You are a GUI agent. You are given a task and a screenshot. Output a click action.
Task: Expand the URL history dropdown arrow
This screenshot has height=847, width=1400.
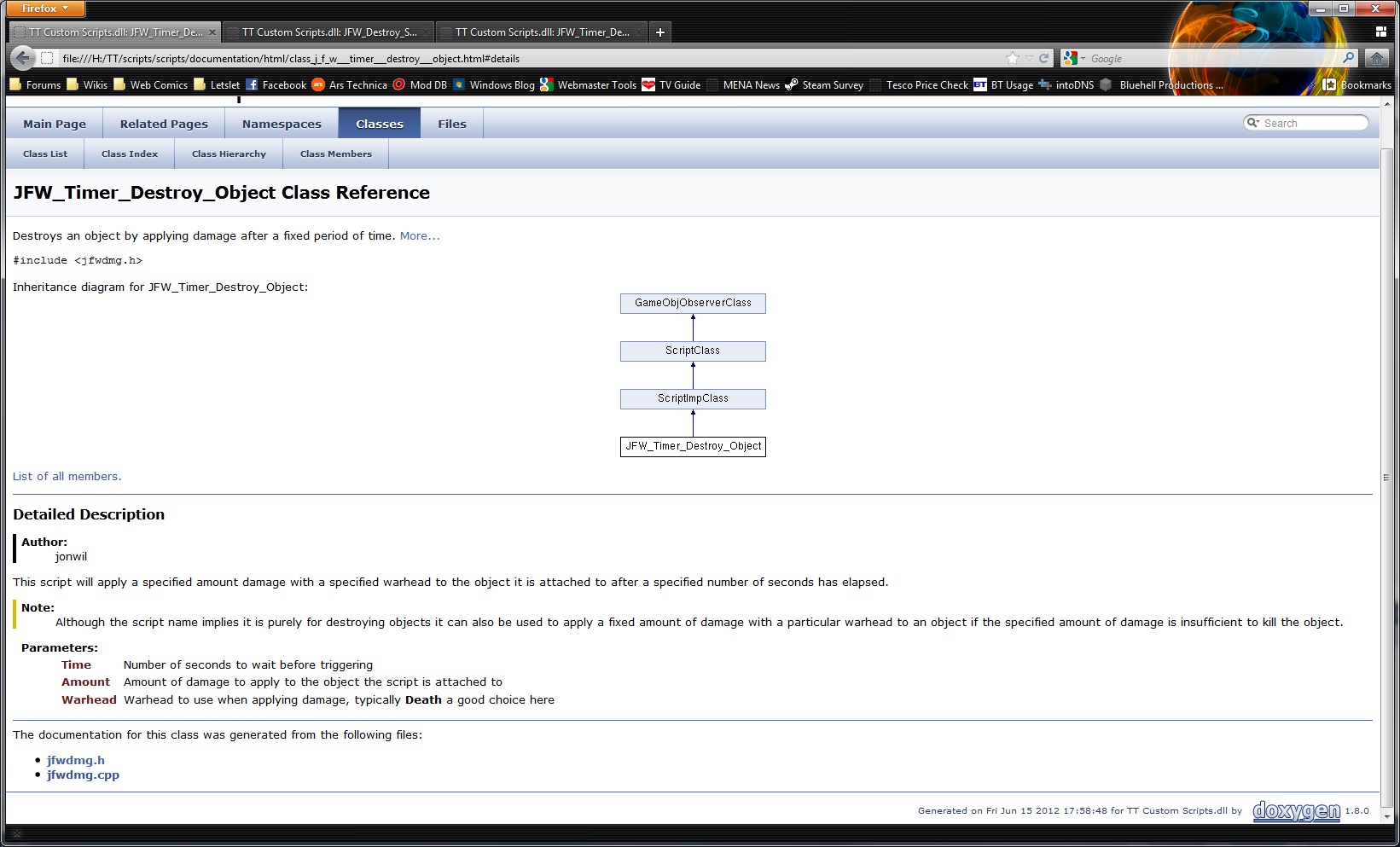(x=1029, y=58)
